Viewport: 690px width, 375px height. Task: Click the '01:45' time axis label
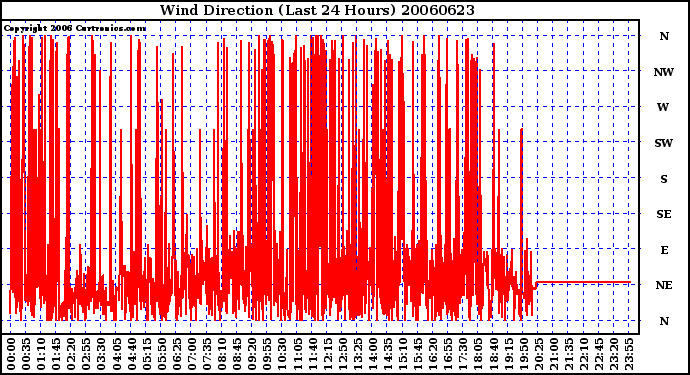coord(56,354)
